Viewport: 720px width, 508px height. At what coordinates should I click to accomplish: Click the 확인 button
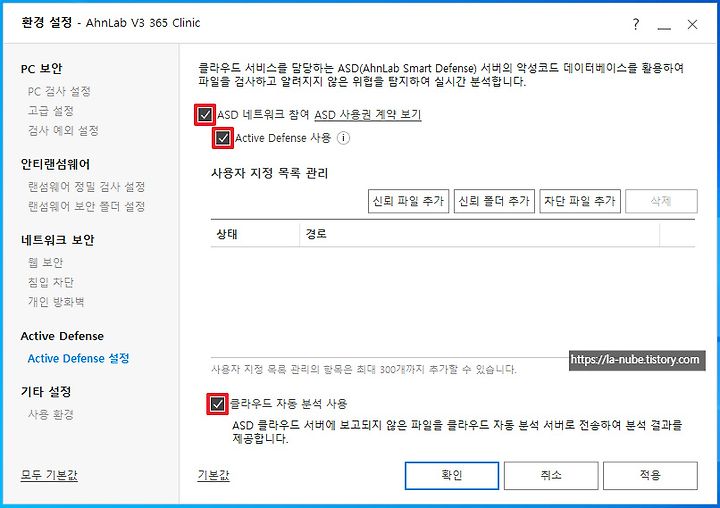click(452, 475)
